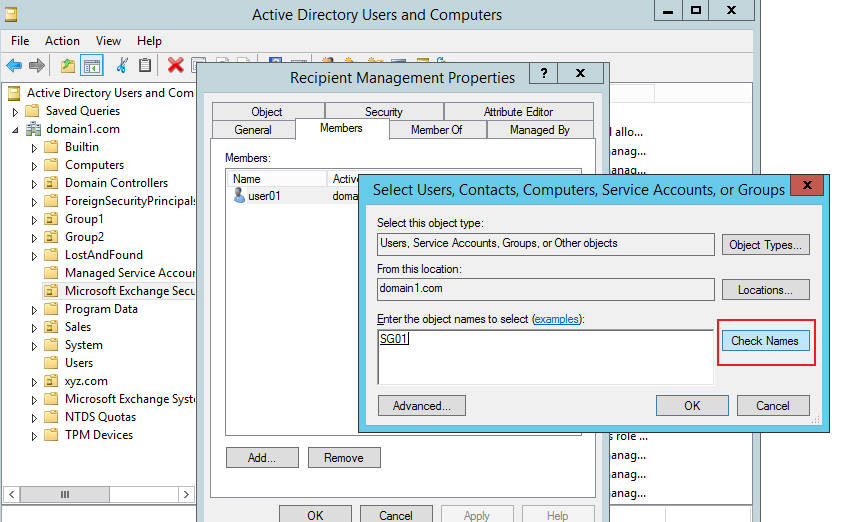This screenshot has height=522, width=844.
Task: Click the Remove button in Members tab
Action: click(x=344, y=457)
